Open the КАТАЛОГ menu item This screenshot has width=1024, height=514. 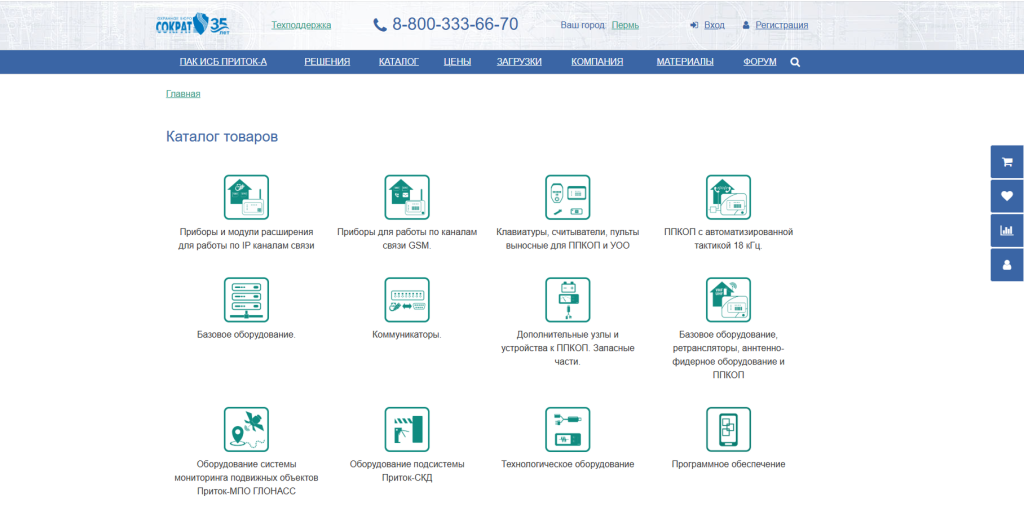[x=398, y=62]
